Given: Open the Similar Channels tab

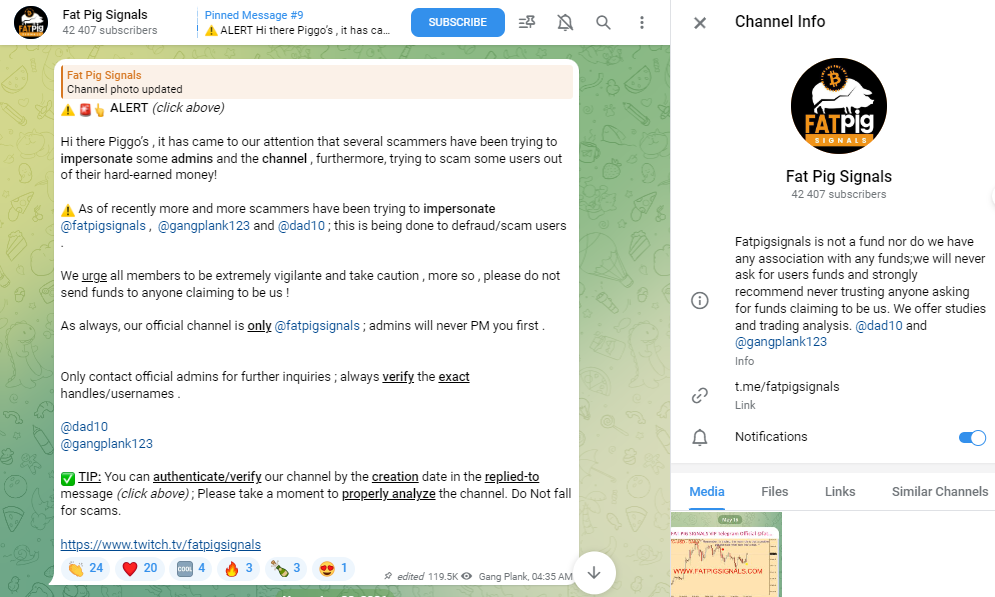Looking at the screenshot, I should (x=939, y=491).
